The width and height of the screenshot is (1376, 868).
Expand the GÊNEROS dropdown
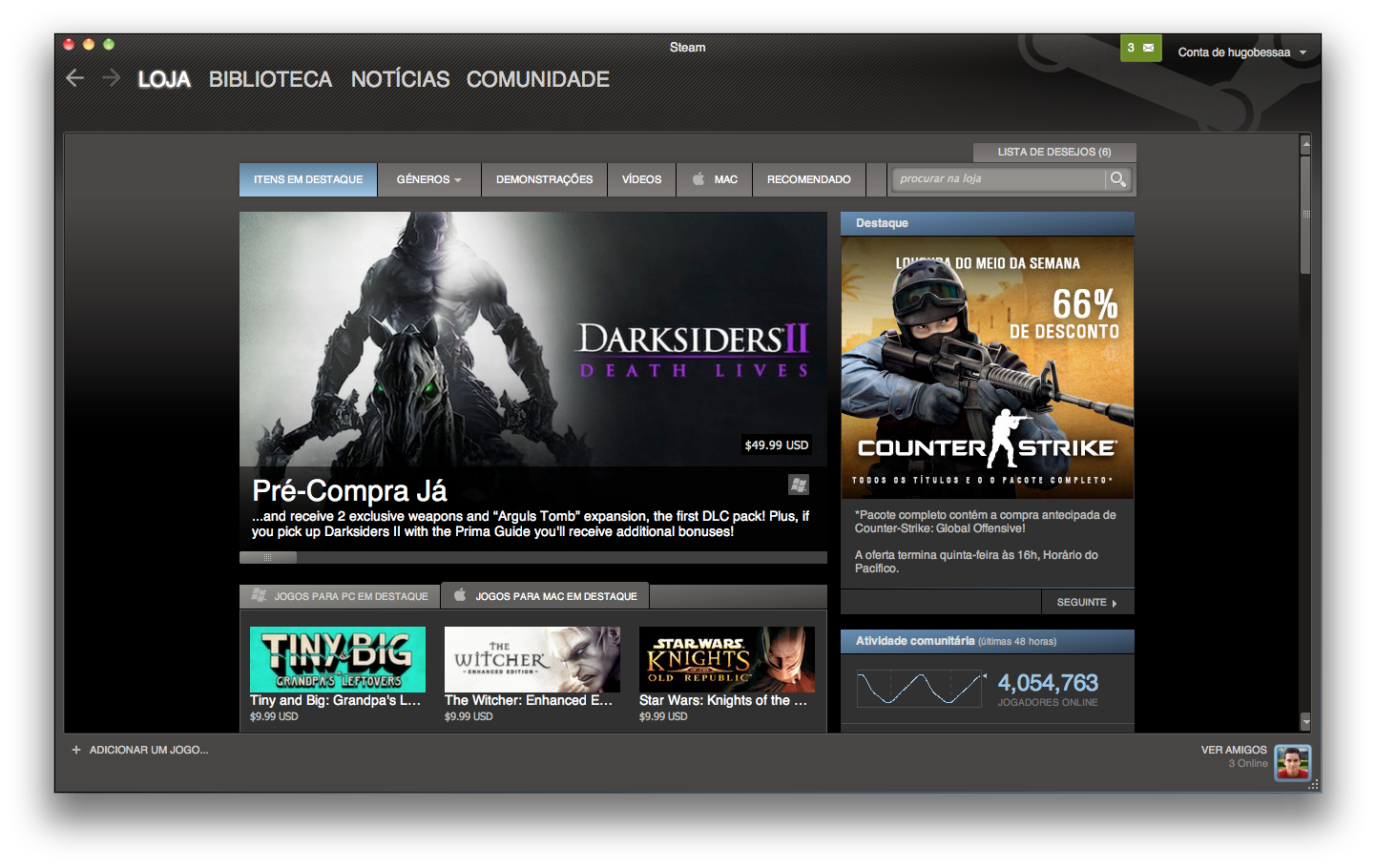click(x=428, y=179)
